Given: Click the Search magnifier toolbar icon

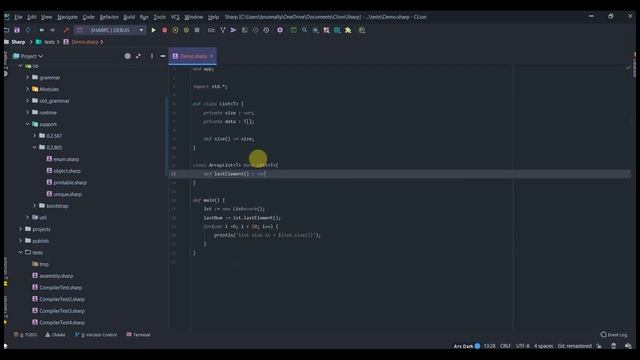Looking at the screenshot, I should [x=304, y=30].
